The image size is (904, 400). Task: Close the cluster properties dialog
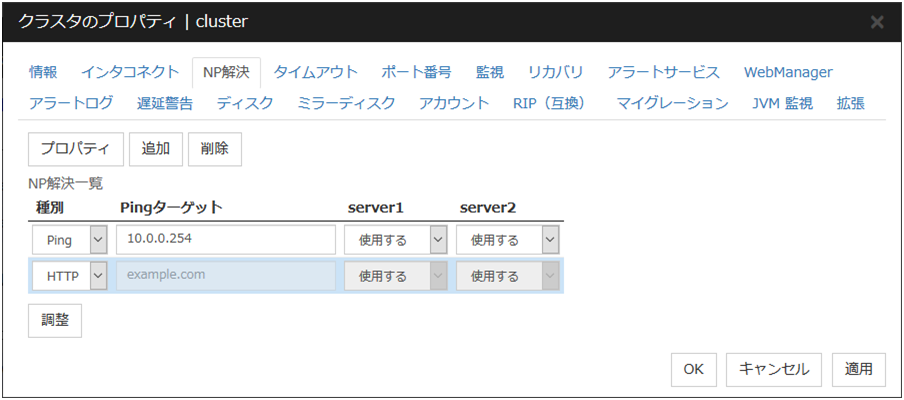tap(876, 21)
